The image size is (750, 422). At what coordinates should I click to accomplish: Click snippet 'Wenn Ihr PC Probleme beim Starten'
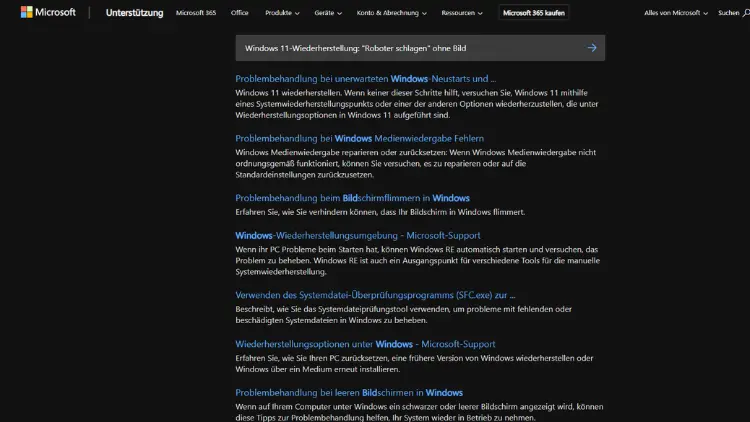(418, 261)
